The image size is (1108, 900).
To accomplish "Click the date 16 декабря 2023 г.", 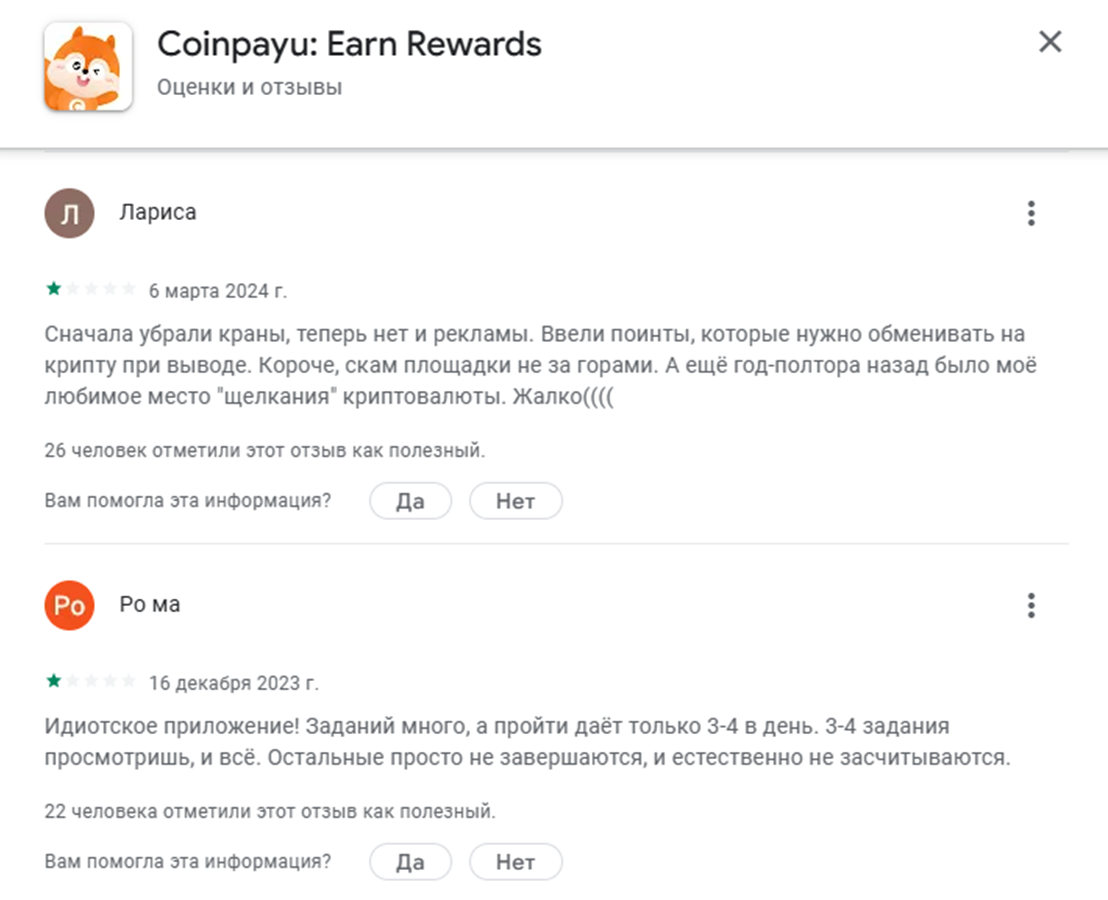I will [x=233, y=683].
